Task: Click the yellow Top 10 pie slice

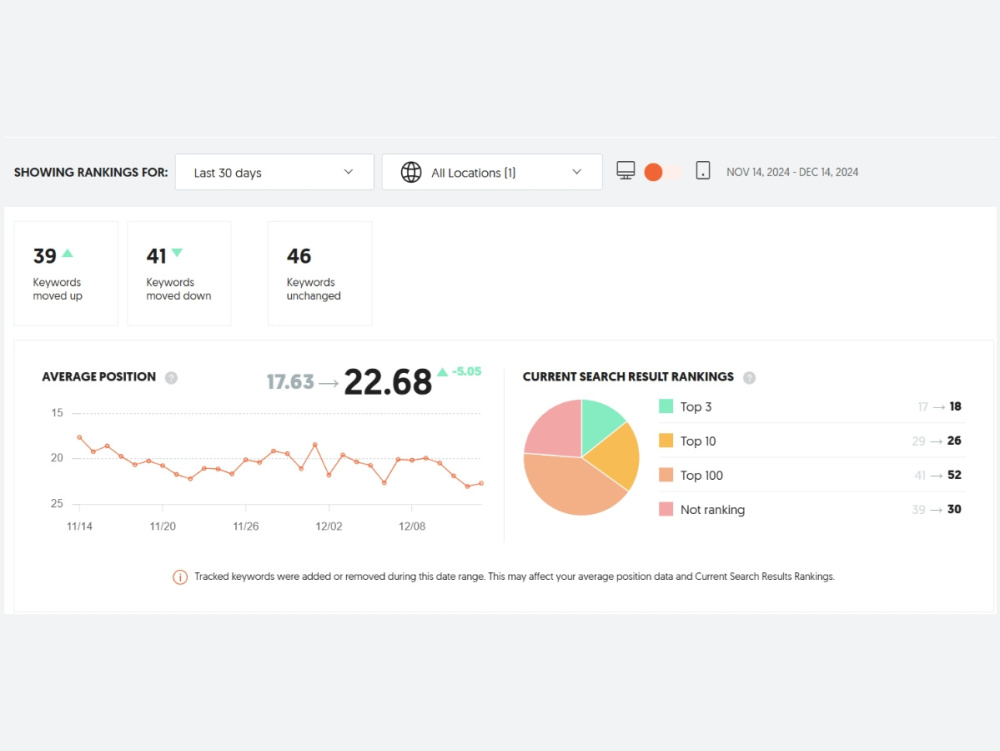Action: click(x=615, y=455)
